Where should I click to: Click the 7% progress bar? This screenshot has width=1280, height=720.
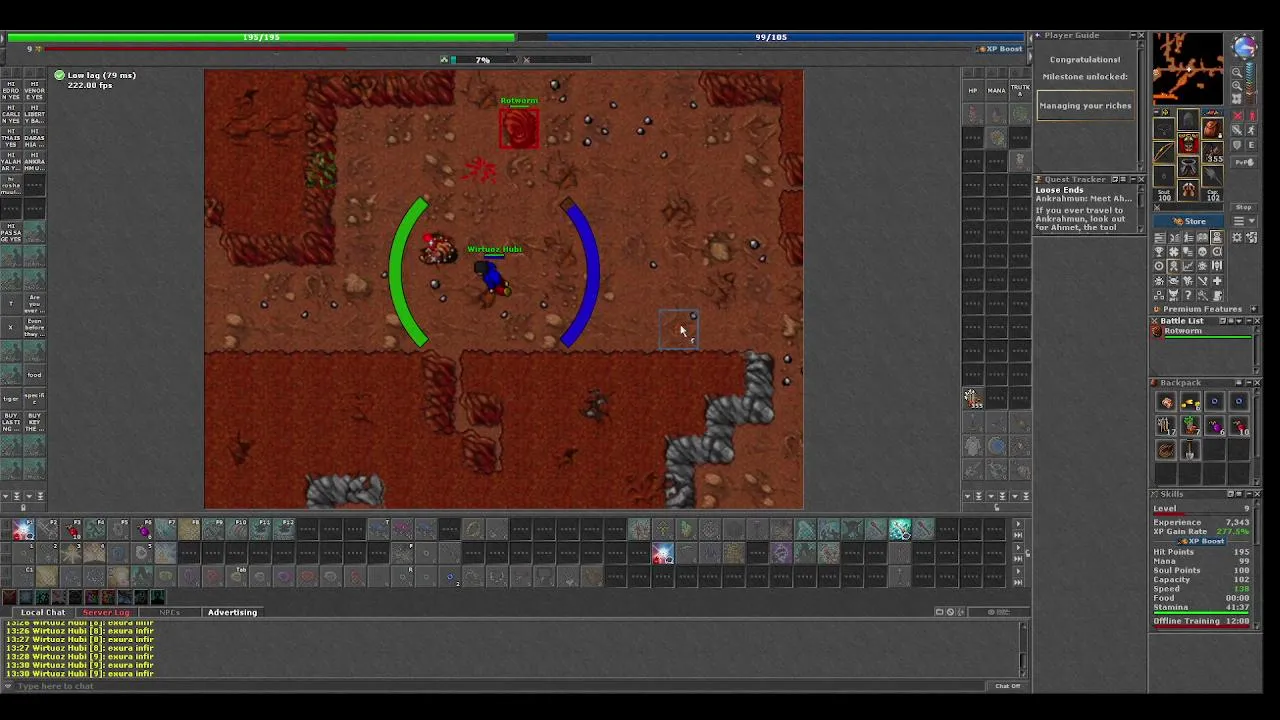click(485, 60)
